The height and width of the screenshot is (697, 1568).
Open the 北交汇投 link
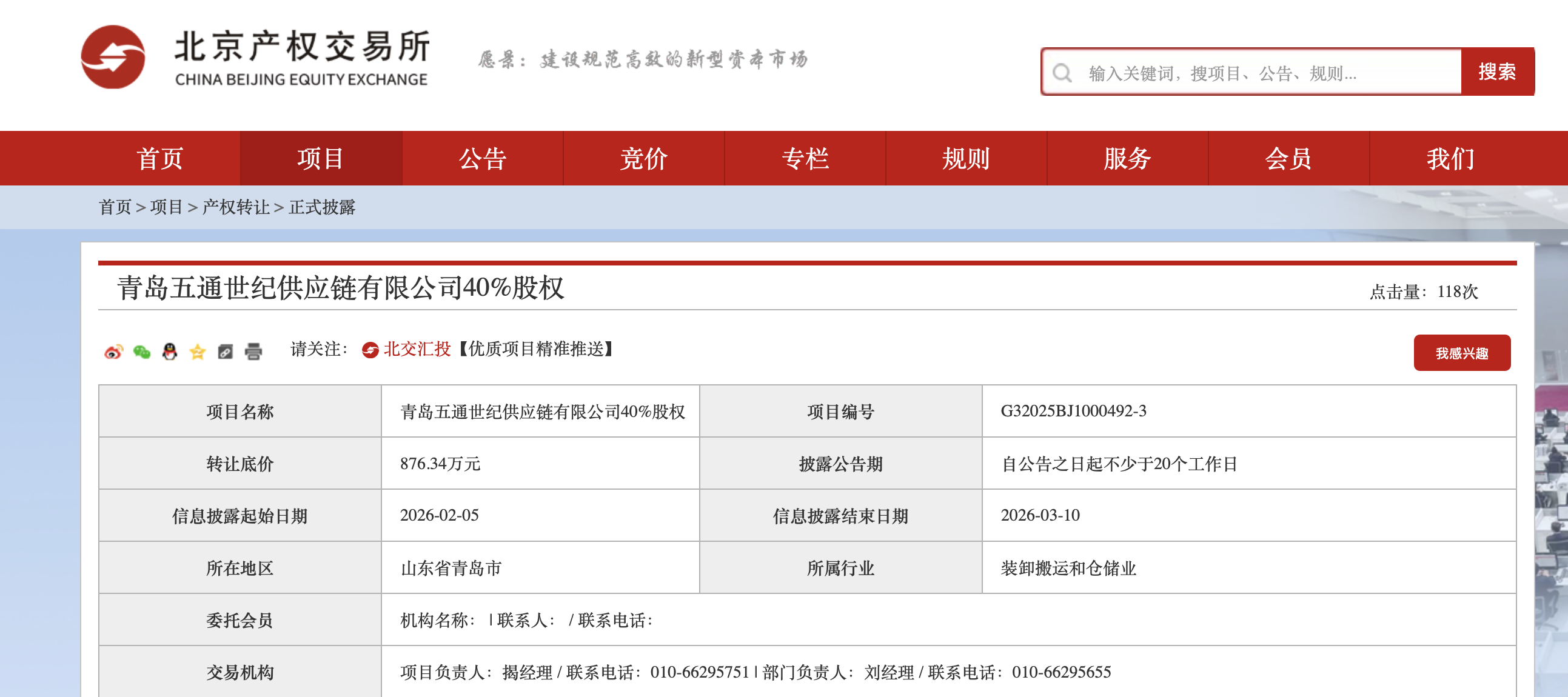417,349
